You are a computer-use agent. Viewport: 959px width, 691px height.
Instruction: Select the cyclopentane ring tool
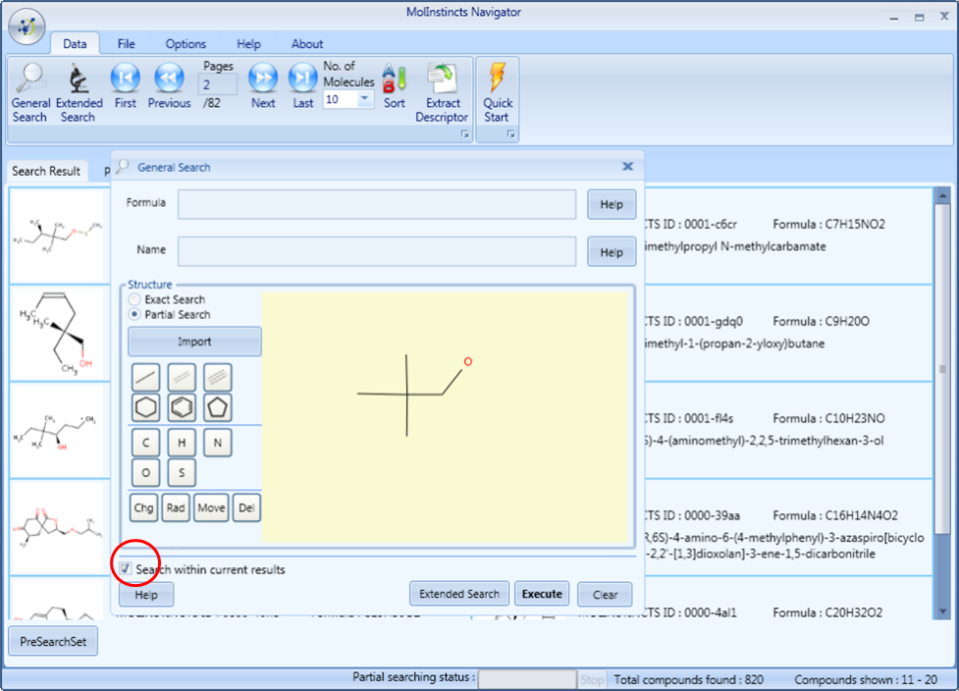(x=217, y=407)
